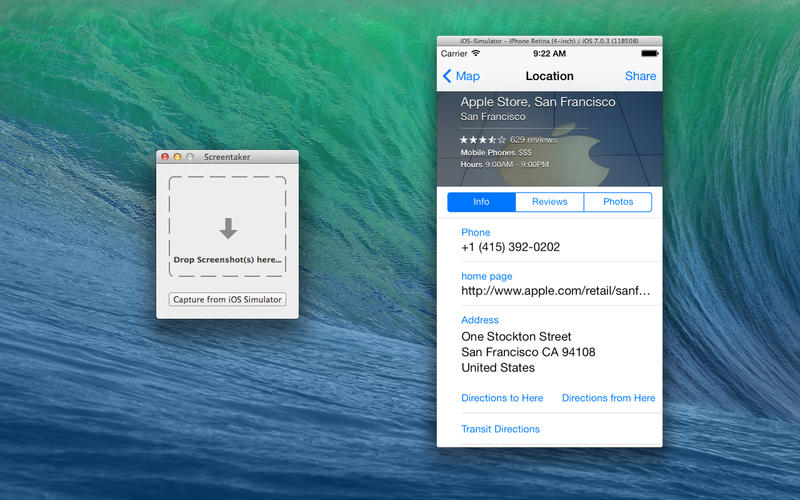800x500 pixels.
Task: Click the United States address line
Action: click(498, 368)
